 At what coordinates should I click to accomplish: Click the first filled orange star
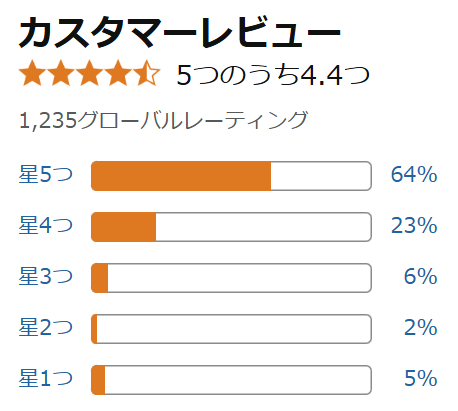tap(33, 73)
